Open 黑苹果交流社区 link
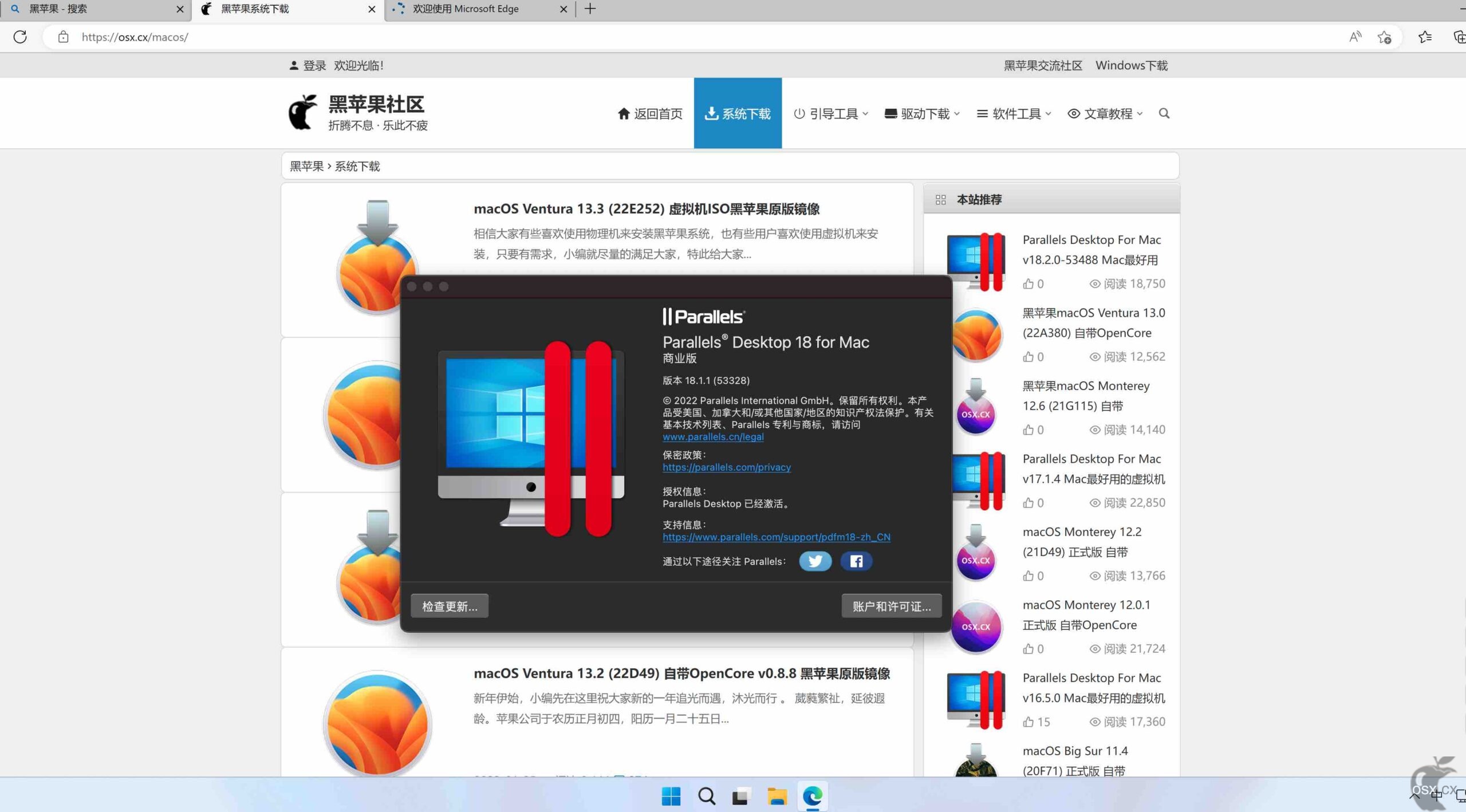This screenshot has height=812, width=1466. pos(1043,65)
